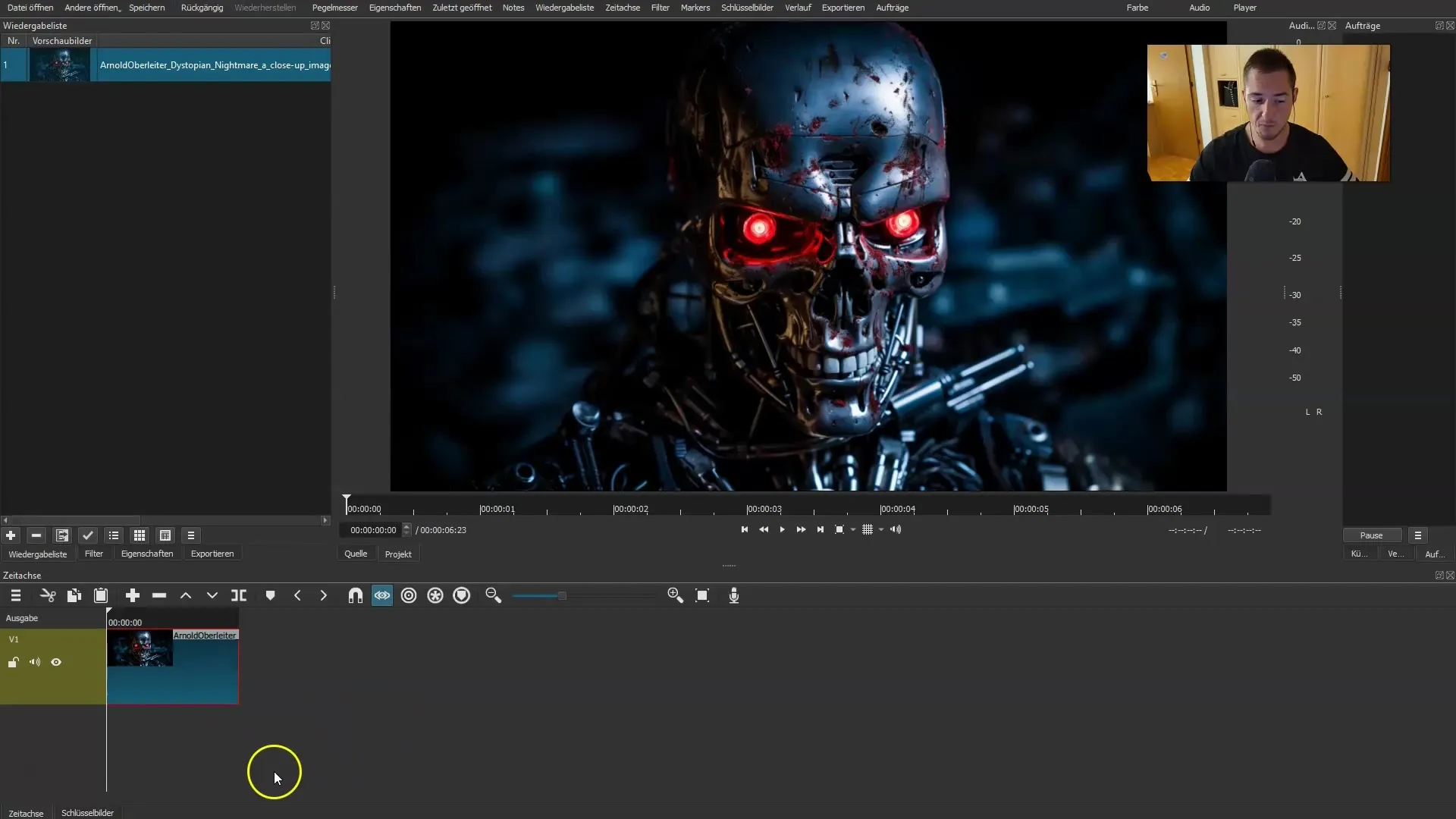Toggle ripple markers option

click(x=462, y=596)
